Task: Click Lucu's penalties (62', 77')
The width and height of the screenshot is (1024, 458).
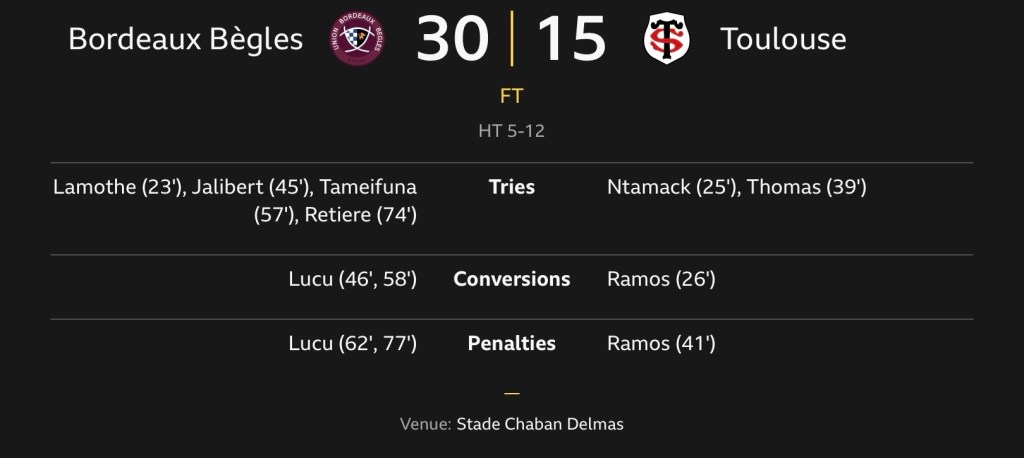Action: pos(352,344)
